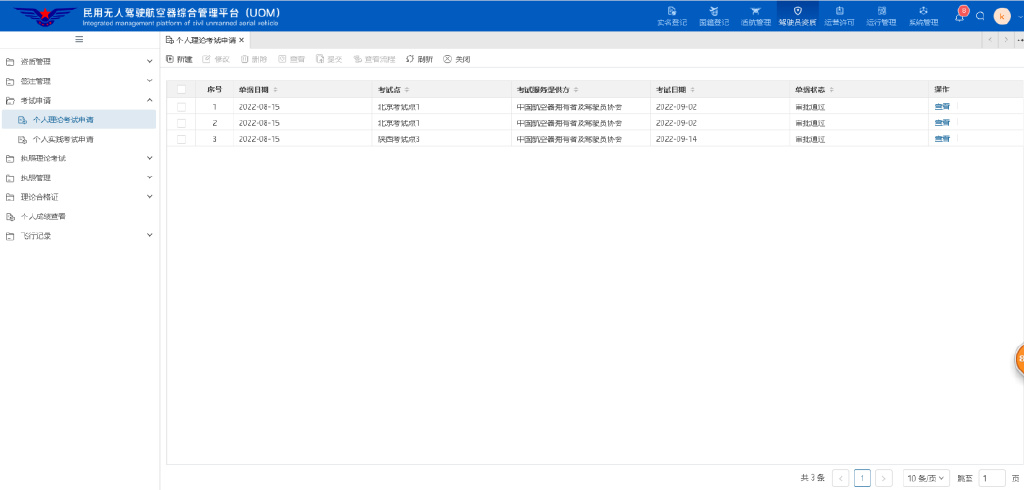Expand the 执照理论考试 sidebar group

click(79, 158)
